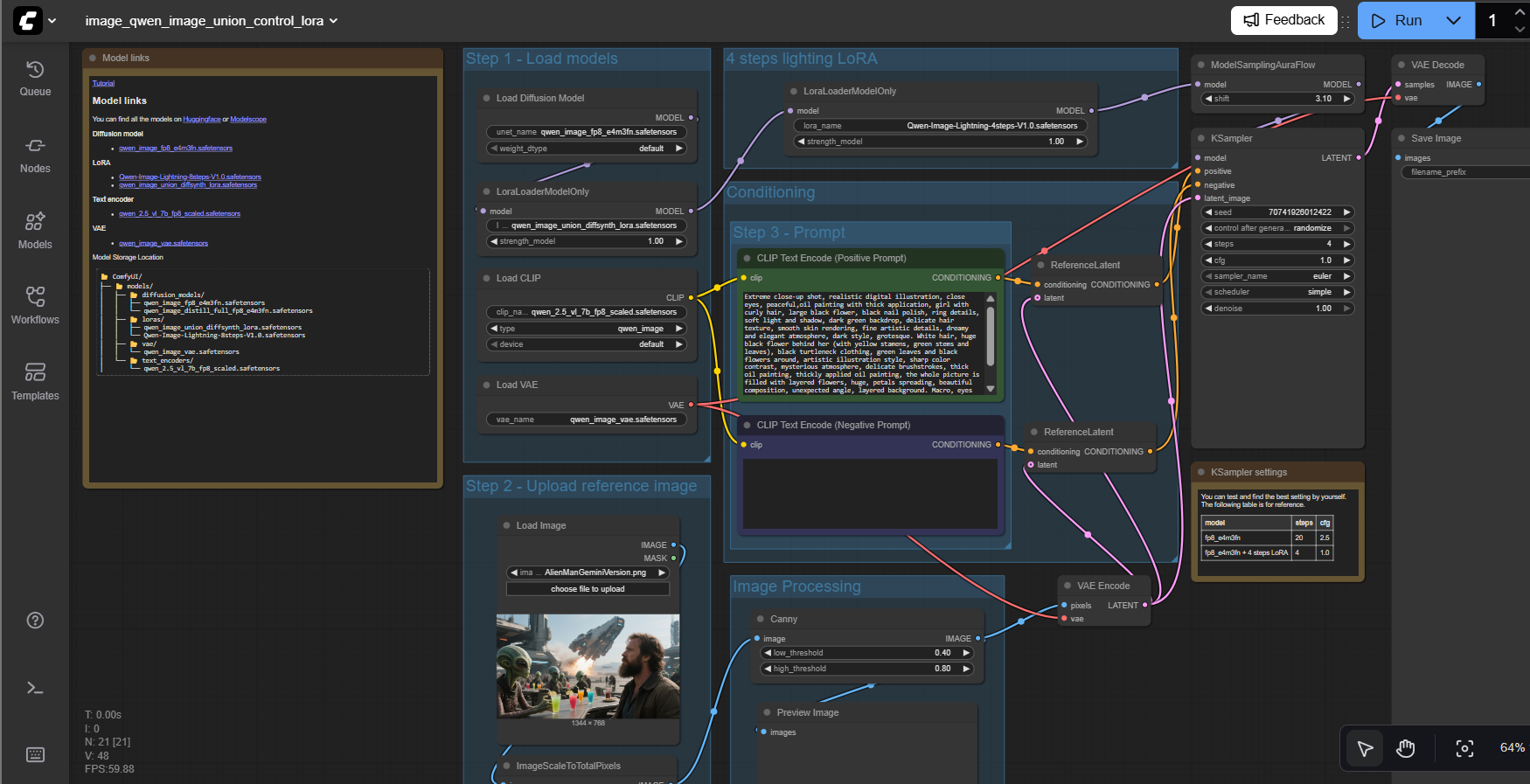Image resolution: width=1530 pixels, height=784 pixels.
Task: Open the Models sidebar panel
Action: (x=35, y=232)
